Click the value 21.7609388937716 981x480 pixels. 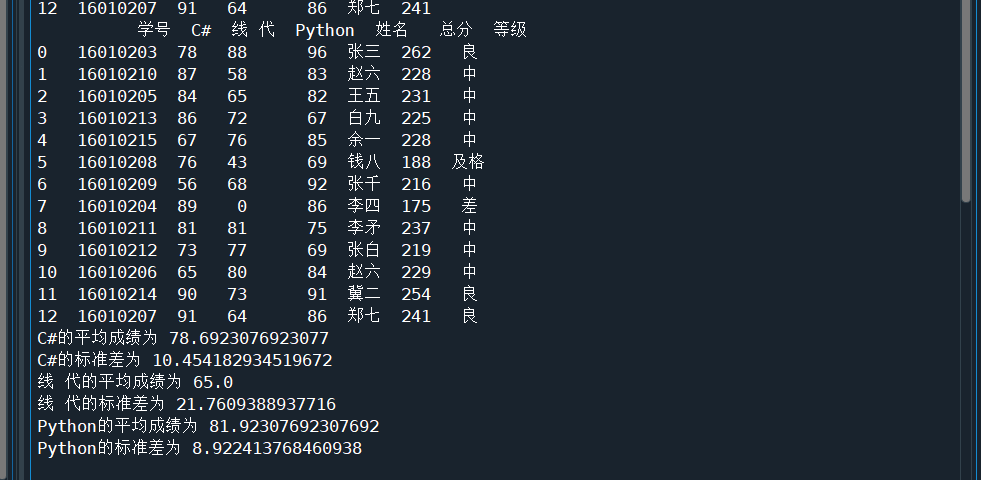point(256,404)
